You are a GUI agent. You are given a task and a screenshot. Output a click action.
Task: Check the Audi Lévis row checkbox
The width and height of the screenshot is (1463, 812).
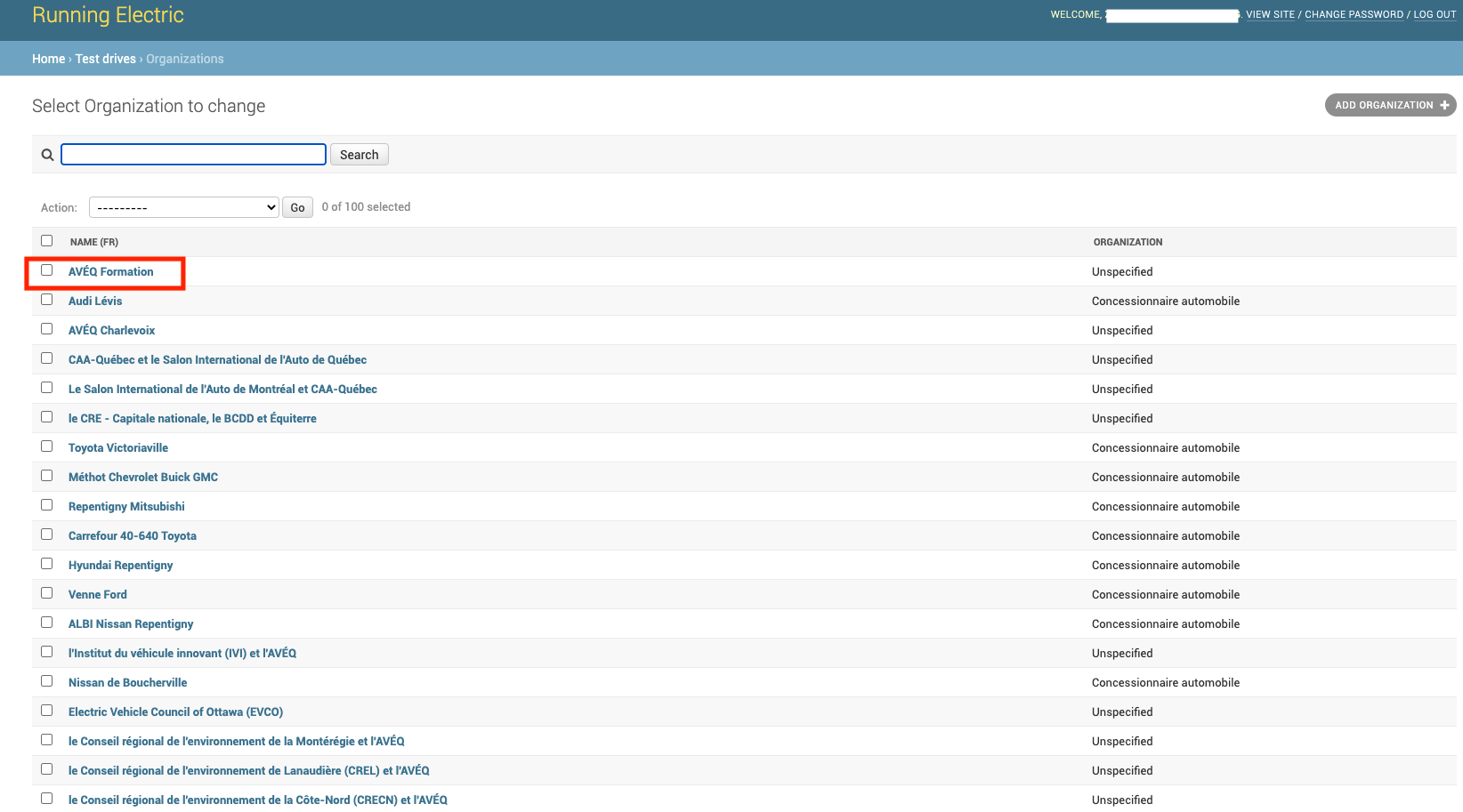click(47, 300)
